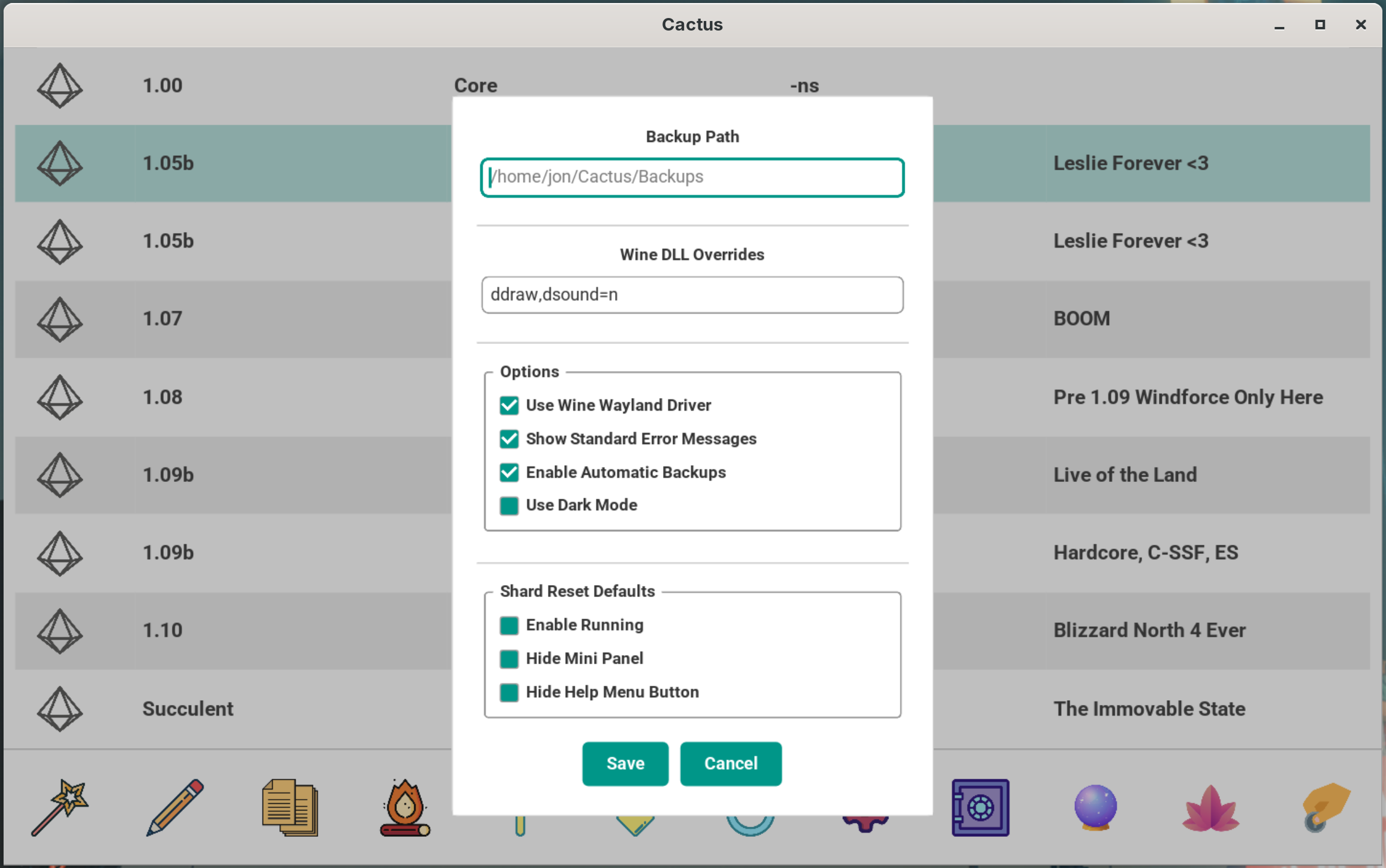Maximize the Cactus window
The width and height of the screenshot is (1386, 868).
click(x=1320, y=25)
